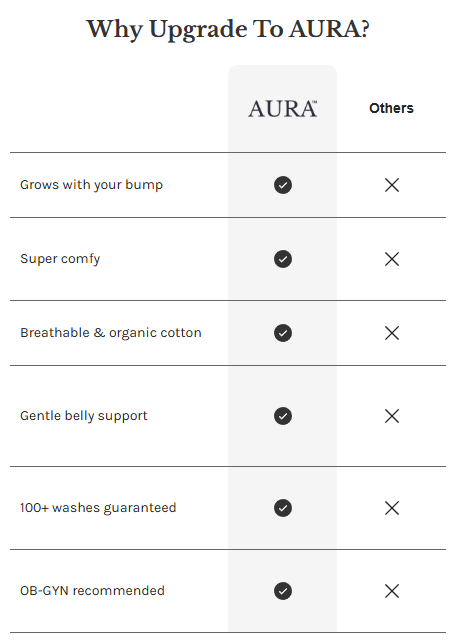453x643 pixels.
Task: Click the Why Upgrade To AURA? heading
Action: tap(228, 30)
